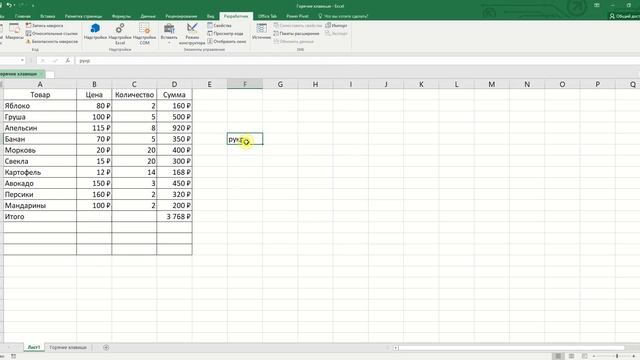Open the blue Надстройки add-ins store
This screenshot has width=640, height=360.
click(95, 31)
